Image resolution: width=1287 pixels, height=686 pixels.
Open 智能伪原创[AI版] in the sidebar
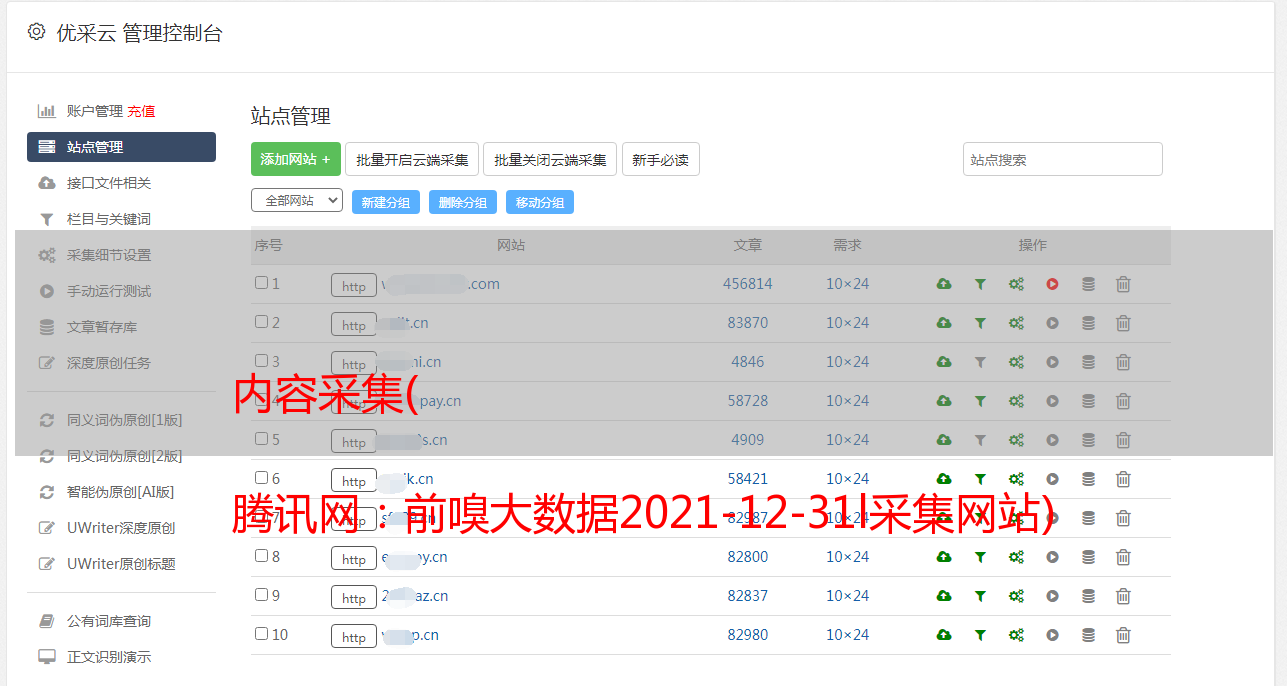(x=121, y=492)
